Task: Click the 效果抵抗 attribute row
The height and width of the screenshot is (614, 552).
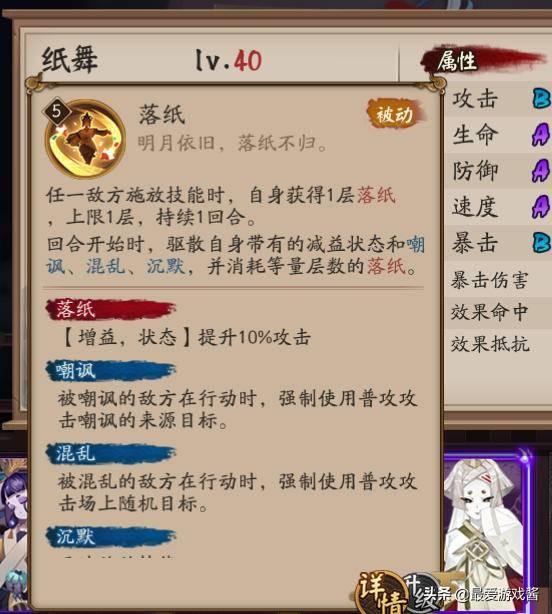Action: (x=498, y=344)
